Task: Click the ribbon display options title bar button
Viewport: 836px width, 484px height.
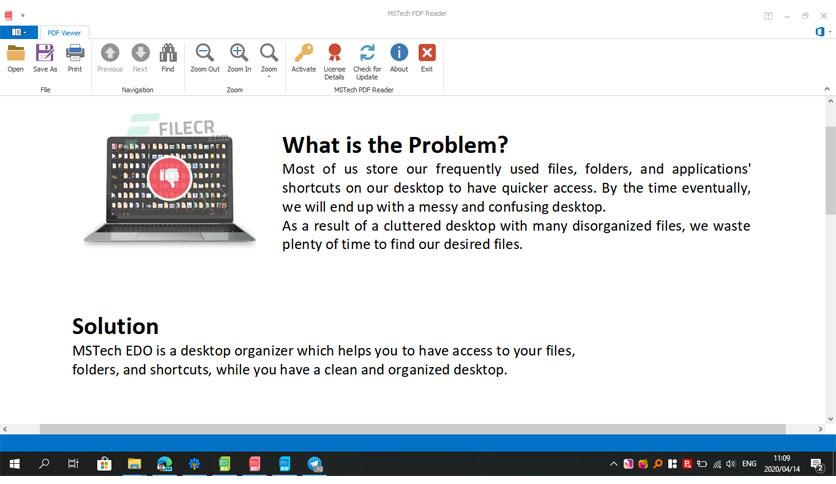Action: [768, 16]
